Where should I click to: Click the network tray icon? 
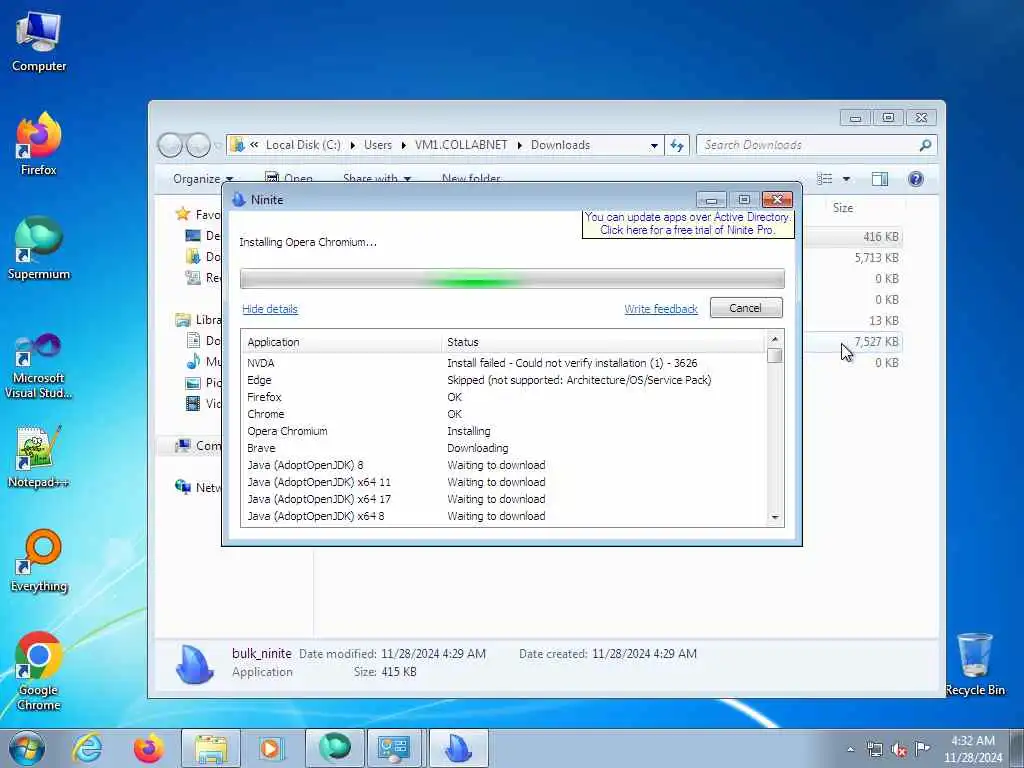tap(874, 749)
